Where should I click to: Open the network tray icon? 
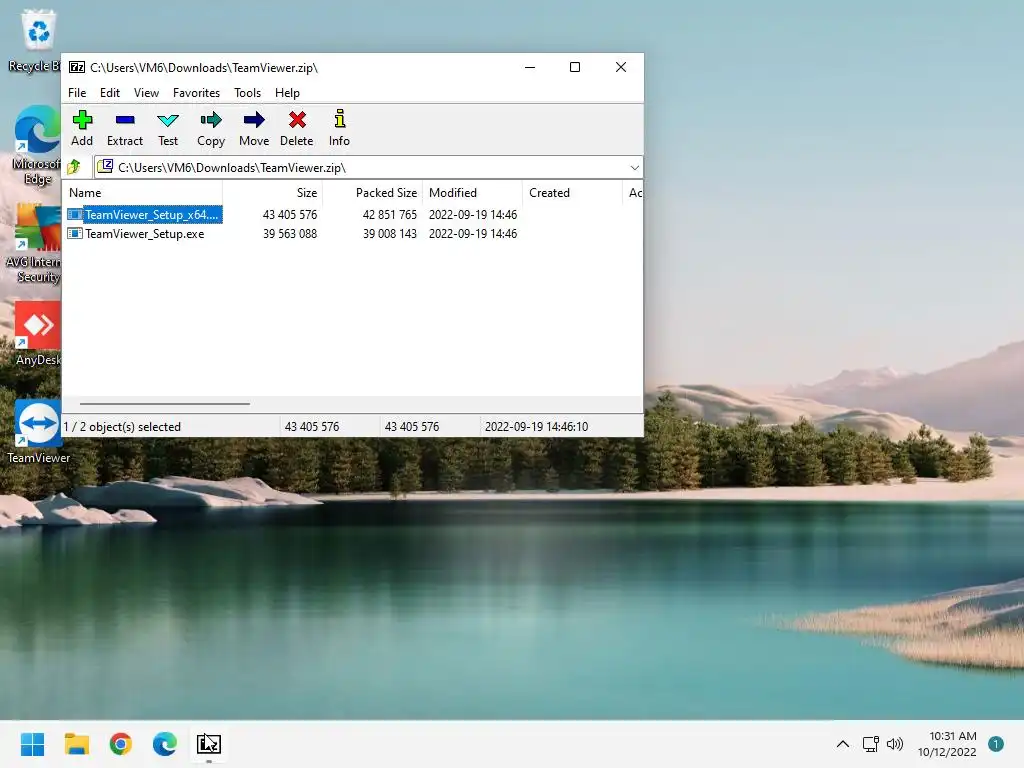click(x=871, y=744)
